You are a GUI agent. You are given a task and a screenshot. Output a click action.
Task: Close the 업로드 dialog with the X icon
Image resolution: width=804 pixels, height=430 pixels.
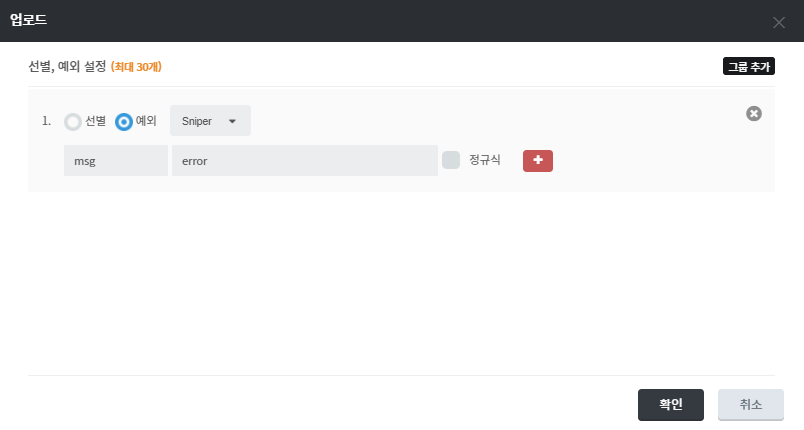coord(779,22)
